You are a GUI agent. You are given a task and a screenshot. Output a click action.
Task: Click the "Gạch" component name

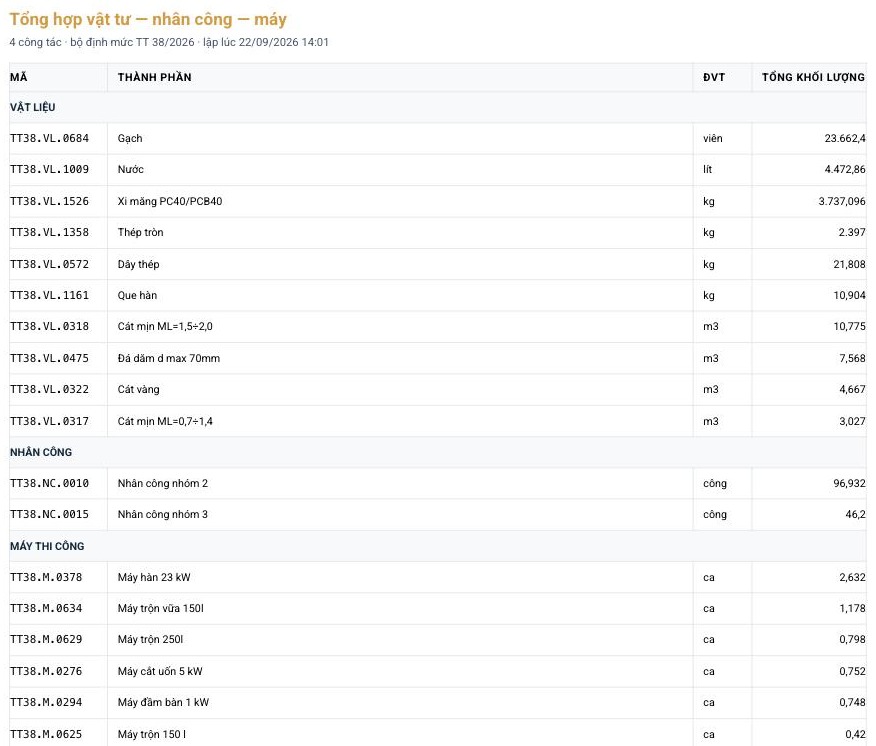click(130, 138)
